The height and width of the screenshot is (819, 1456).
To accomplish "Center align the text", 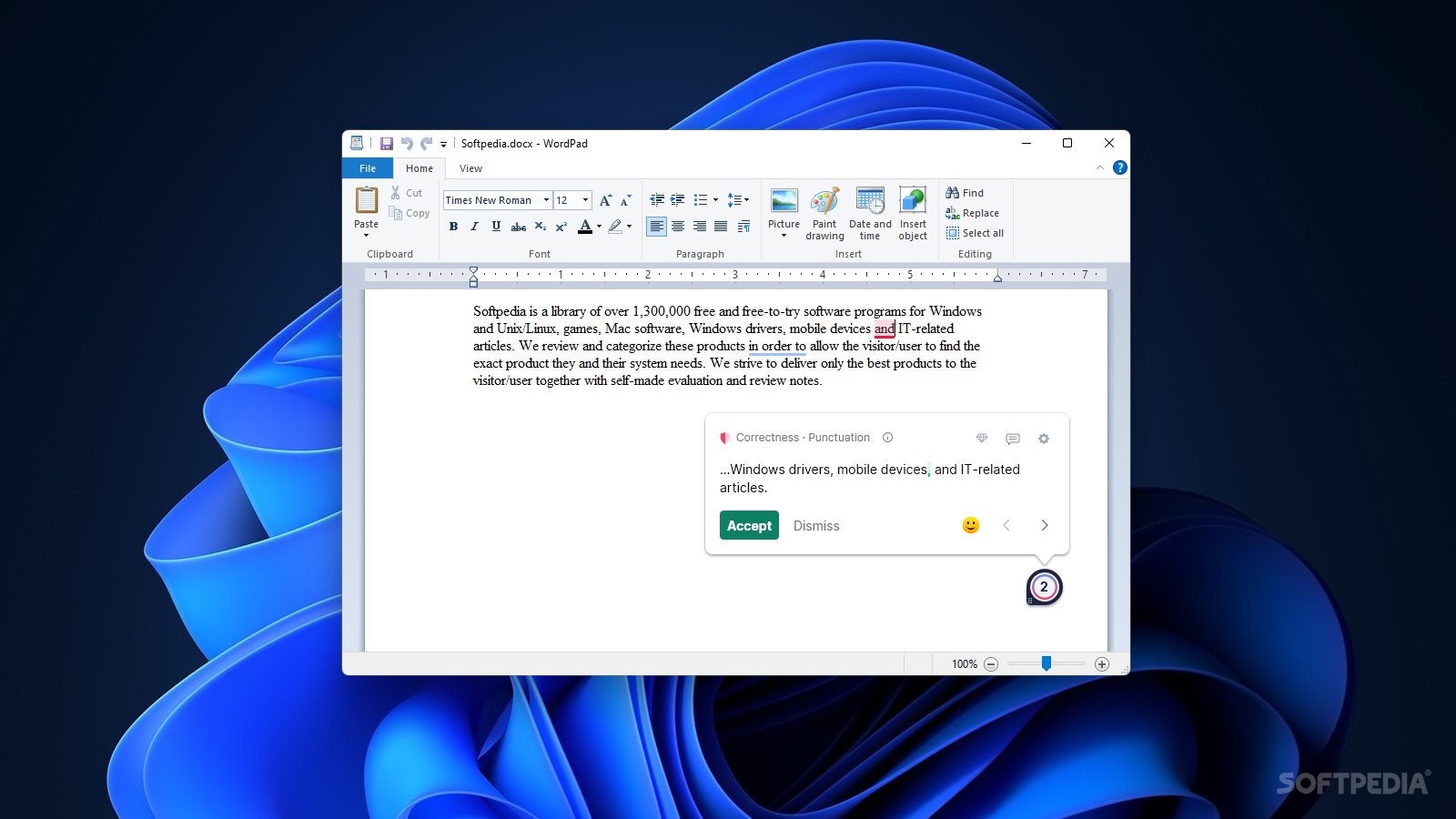I will pyautogui.click(x=678, y=227).
